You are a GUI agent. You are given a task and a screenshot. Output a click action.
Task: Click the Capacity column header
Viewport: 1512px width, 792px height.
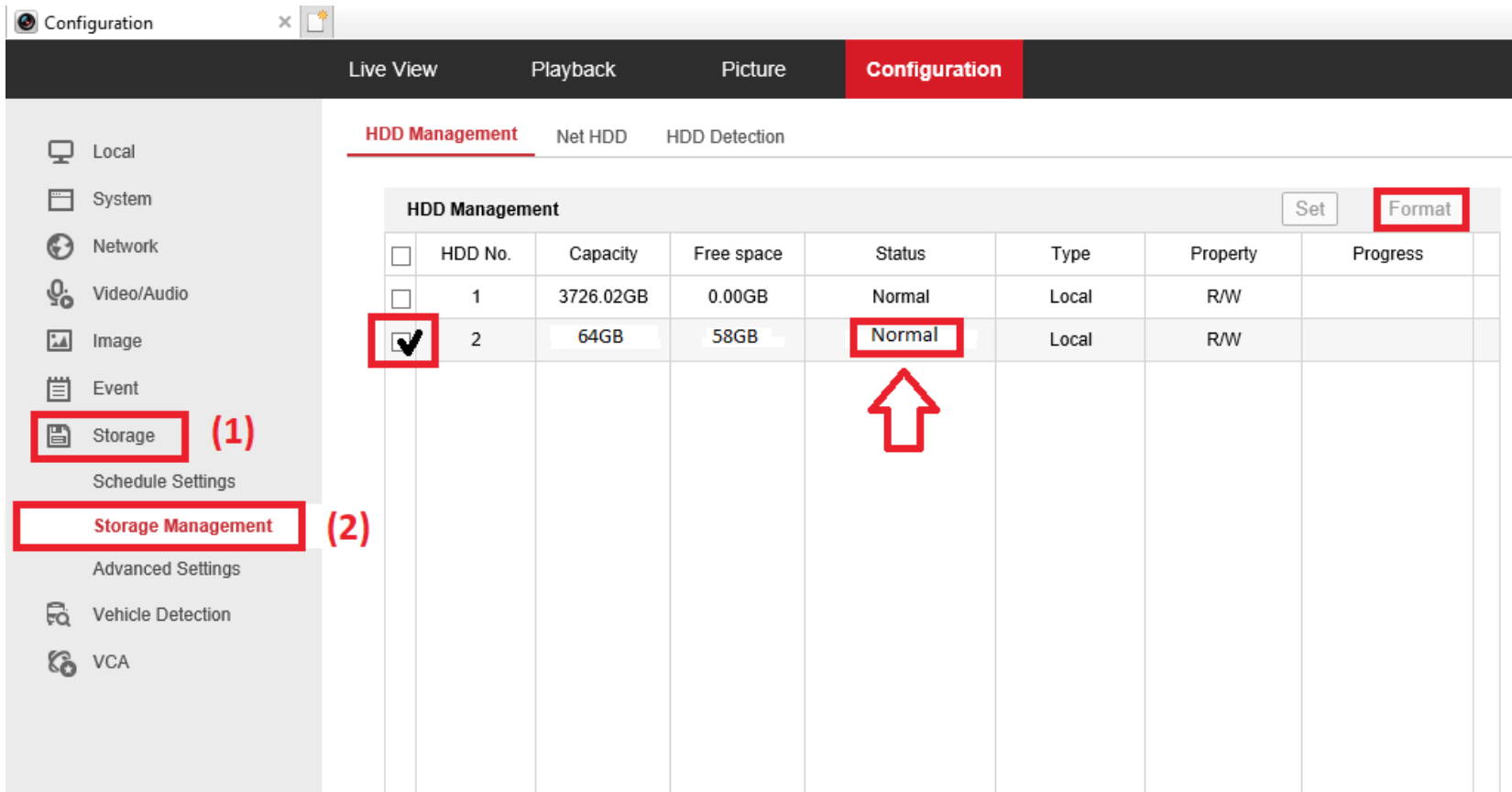(x=603, y=254)
